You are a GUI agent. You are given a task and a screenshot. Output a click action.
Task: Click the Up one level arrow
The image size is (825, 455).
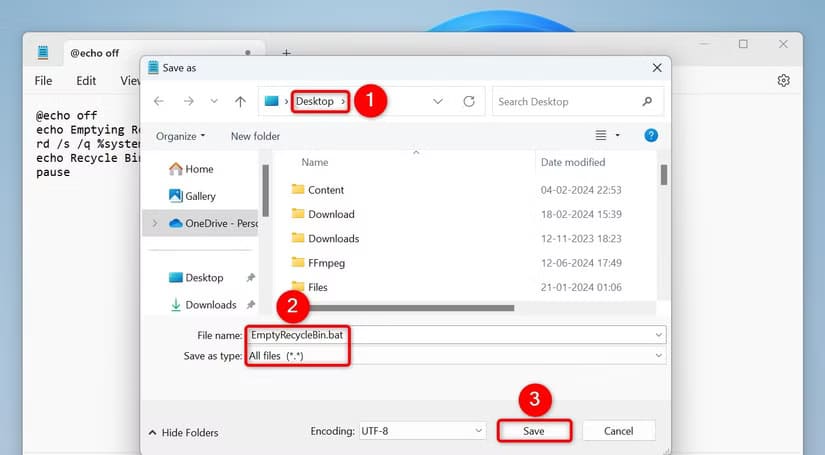(240, 101)
